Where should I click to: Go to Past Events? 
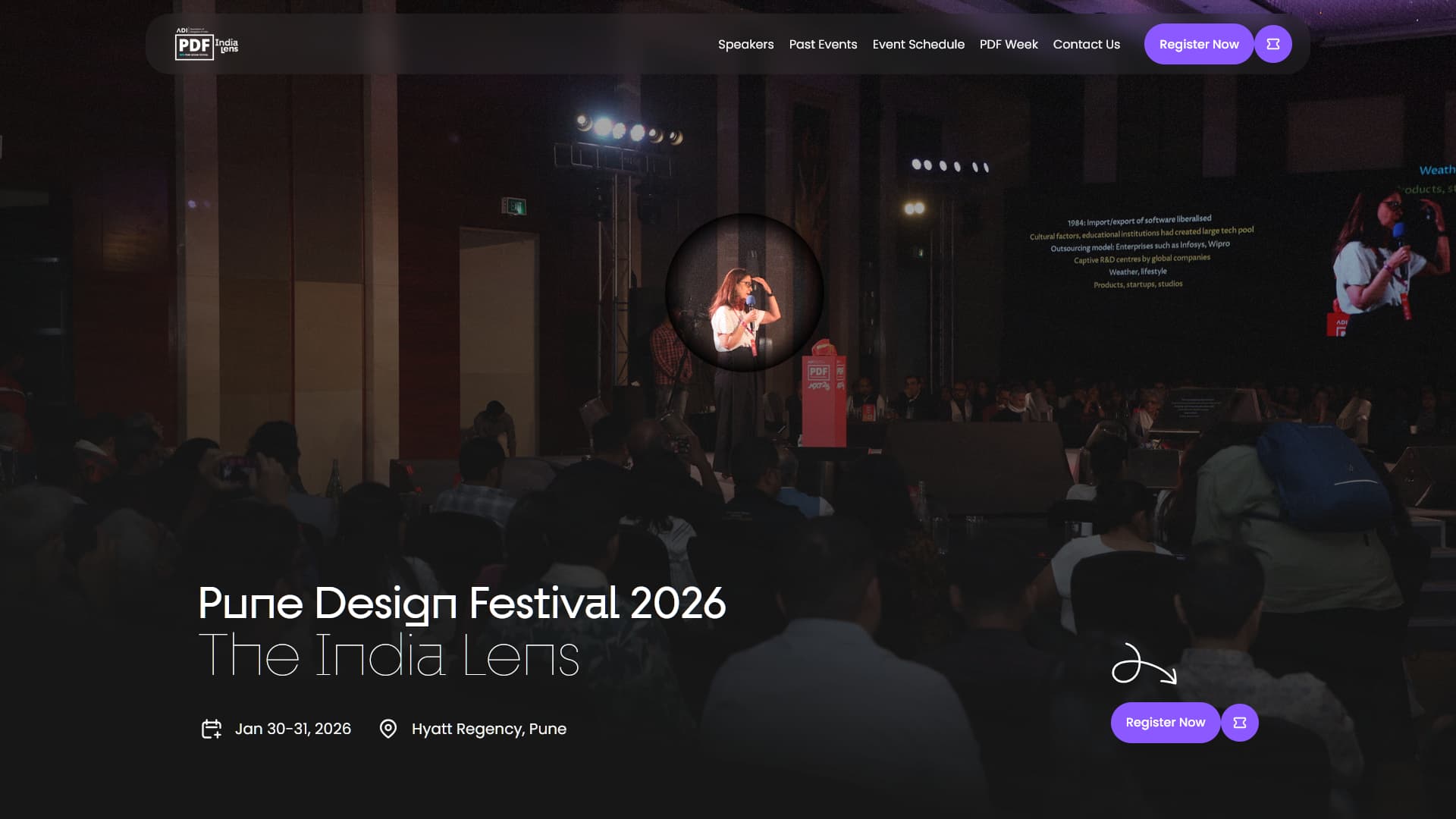tap(823, 44)
